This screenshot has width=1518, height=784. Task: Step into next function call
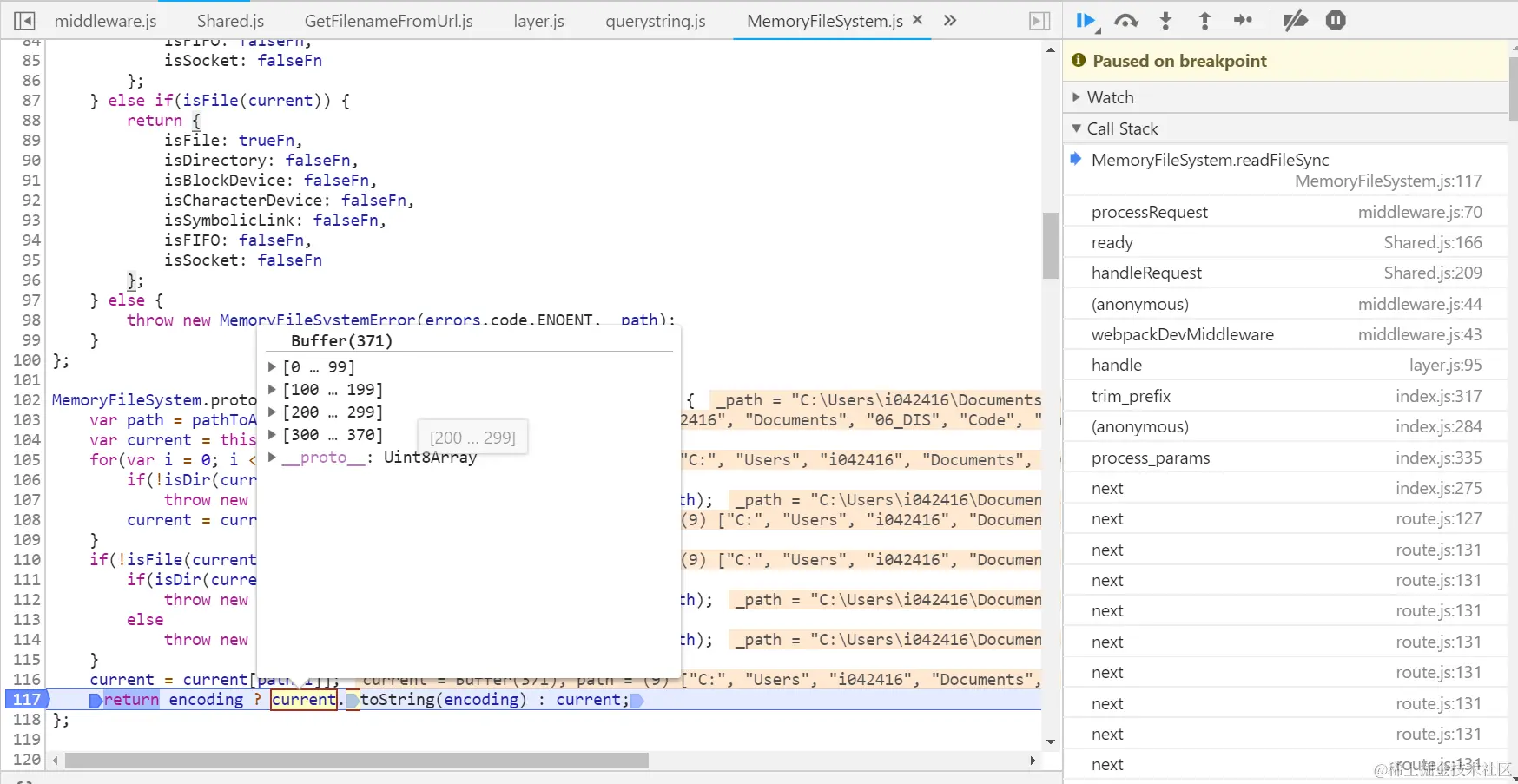pyautogui.click(x=1166, y=21)
